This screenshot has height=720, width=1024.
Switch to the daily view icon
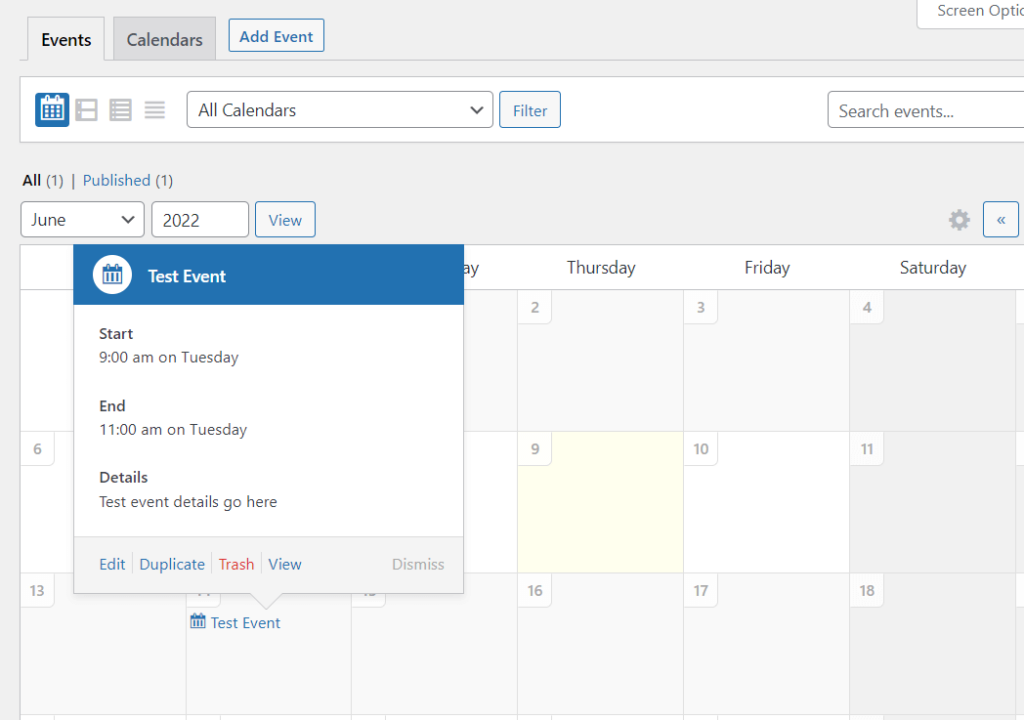[120, 109]
